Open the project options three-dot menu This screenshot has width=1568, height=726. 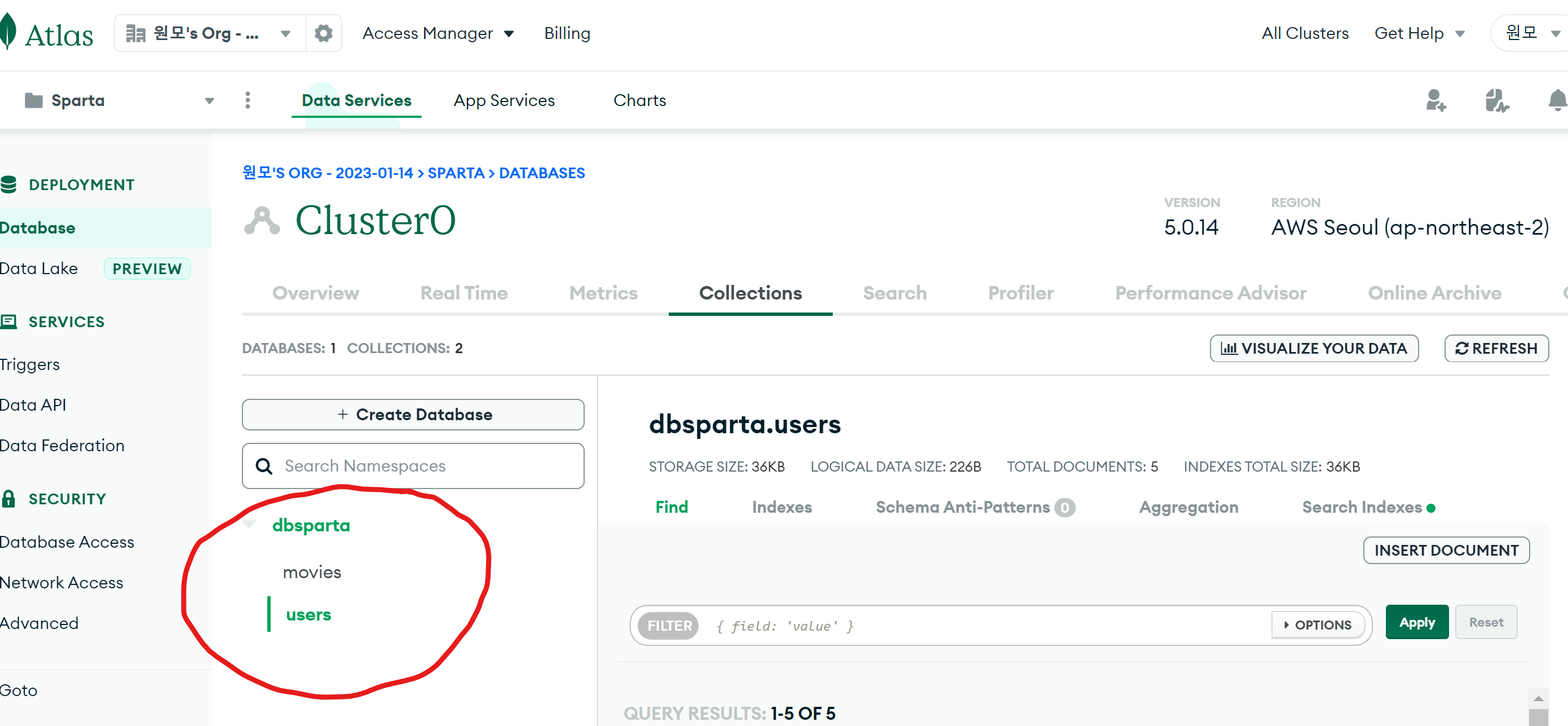pyautogui.click(x=247, y=100)
